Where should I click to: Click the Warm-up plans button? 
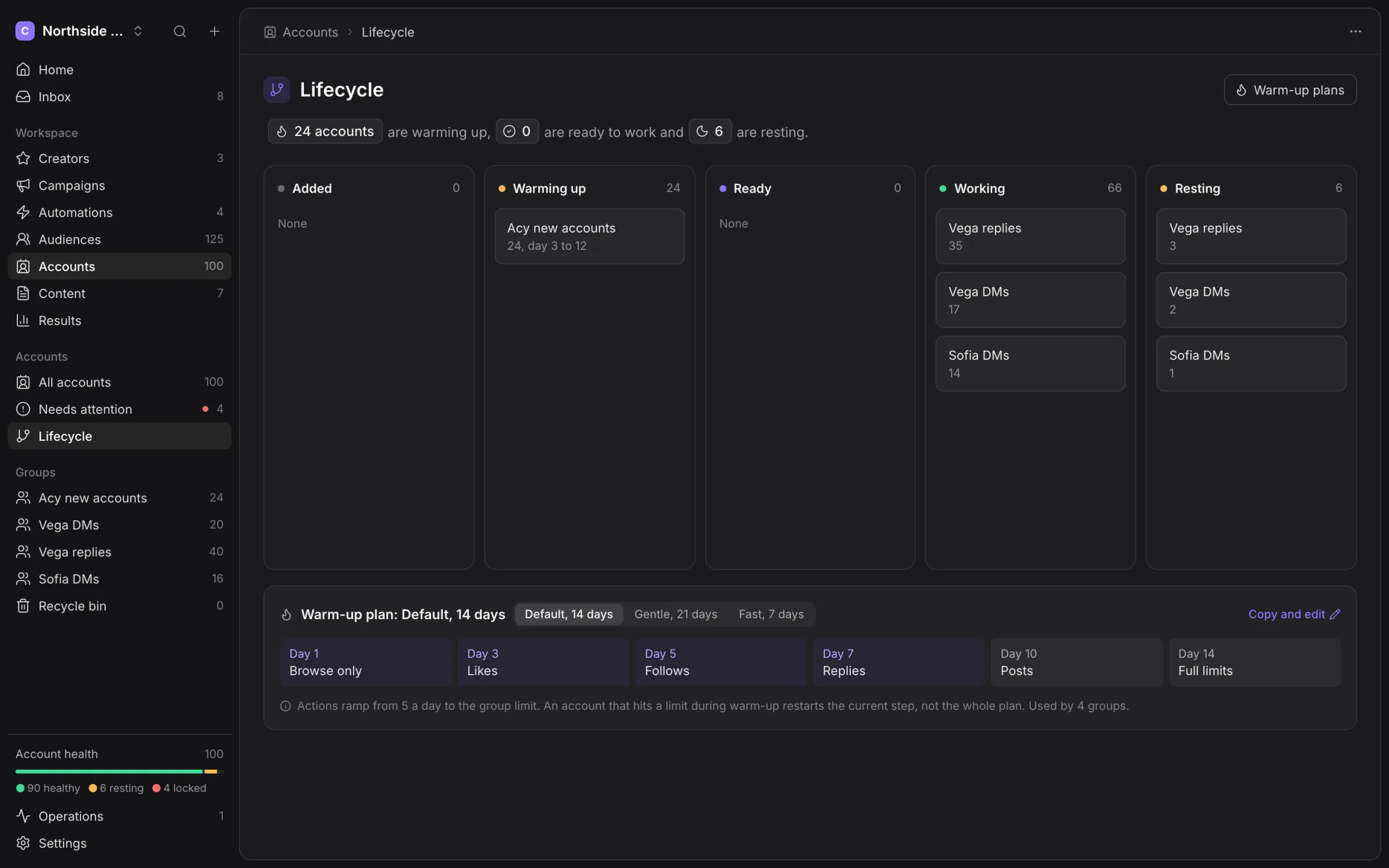coord(1290,90)
